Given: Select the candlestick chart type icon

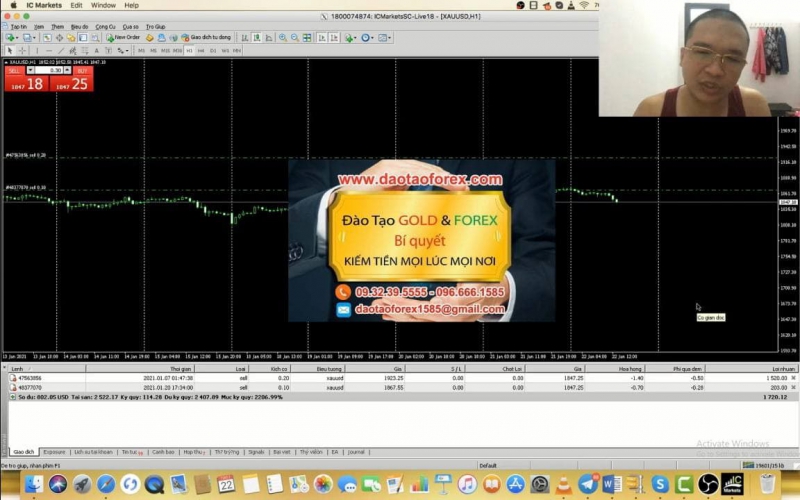Looking at the screenshot, I should point(257,38).
